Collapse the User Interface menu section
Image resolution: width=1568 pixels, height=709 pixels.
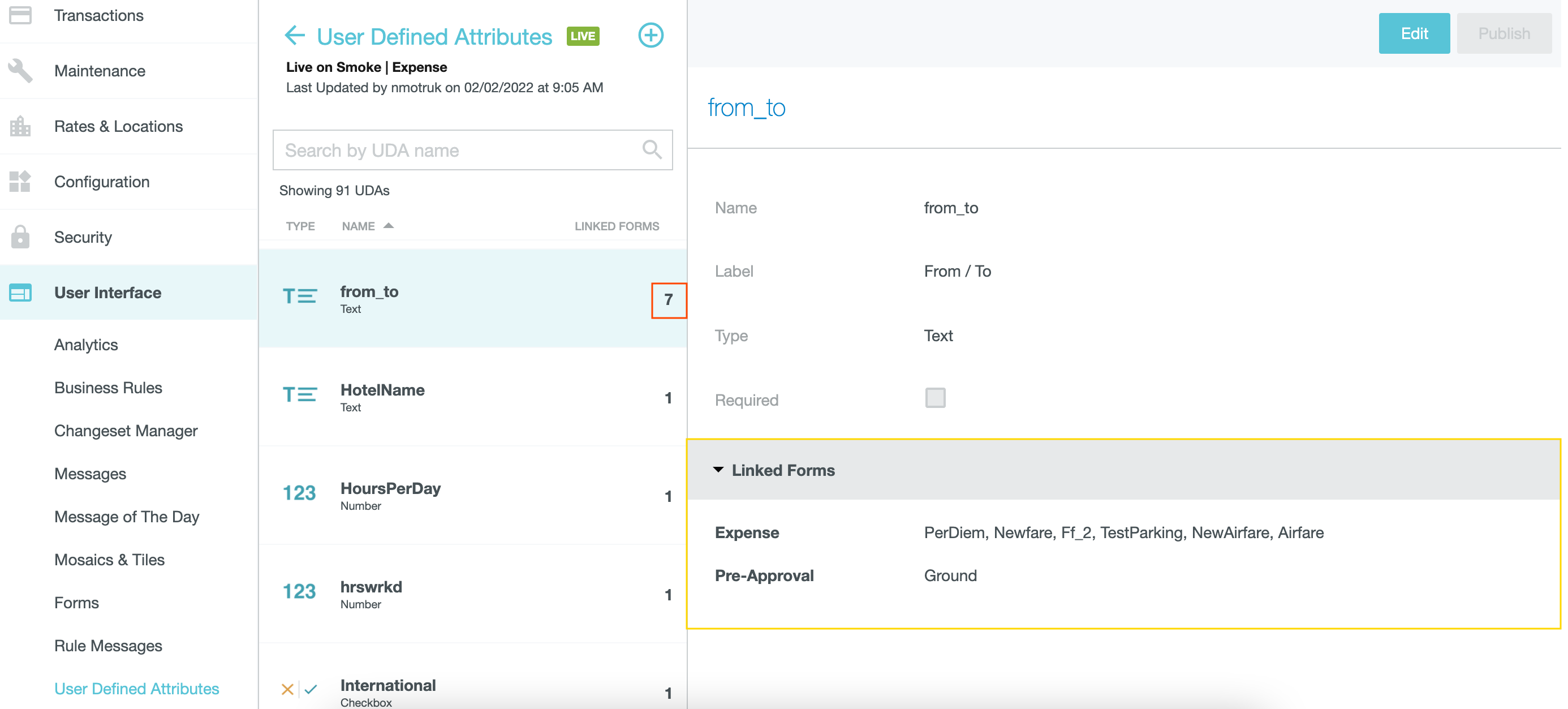107,293
